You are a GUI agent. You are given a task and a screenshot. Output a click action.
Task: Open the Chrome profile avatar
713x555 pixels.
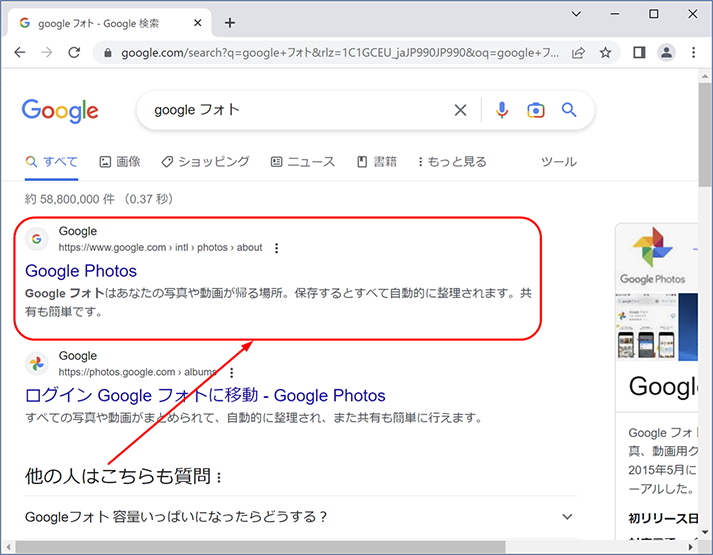[667, 53]
